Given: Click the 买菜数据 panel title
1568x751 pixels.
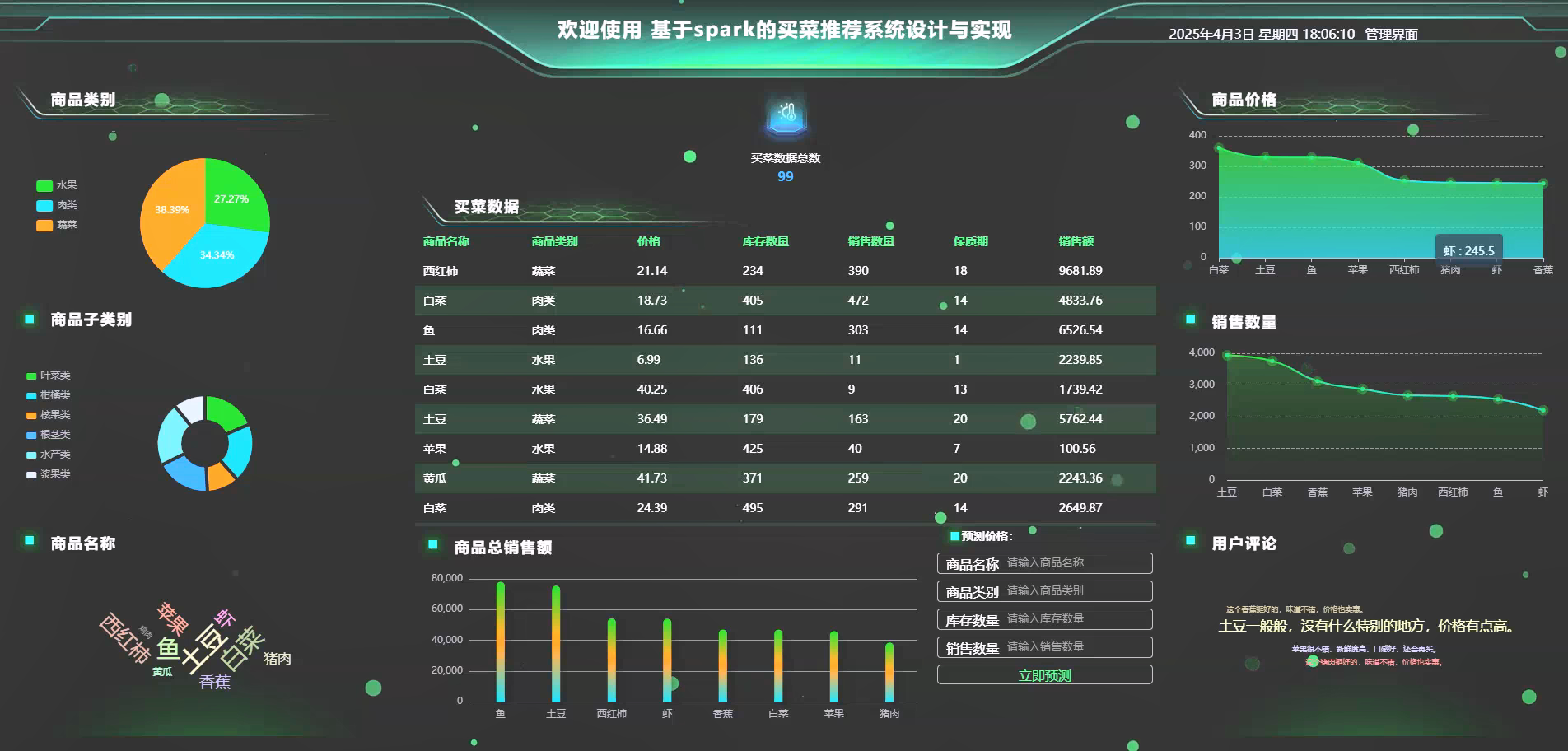Looking at the screenshot, I should [486, 207].
